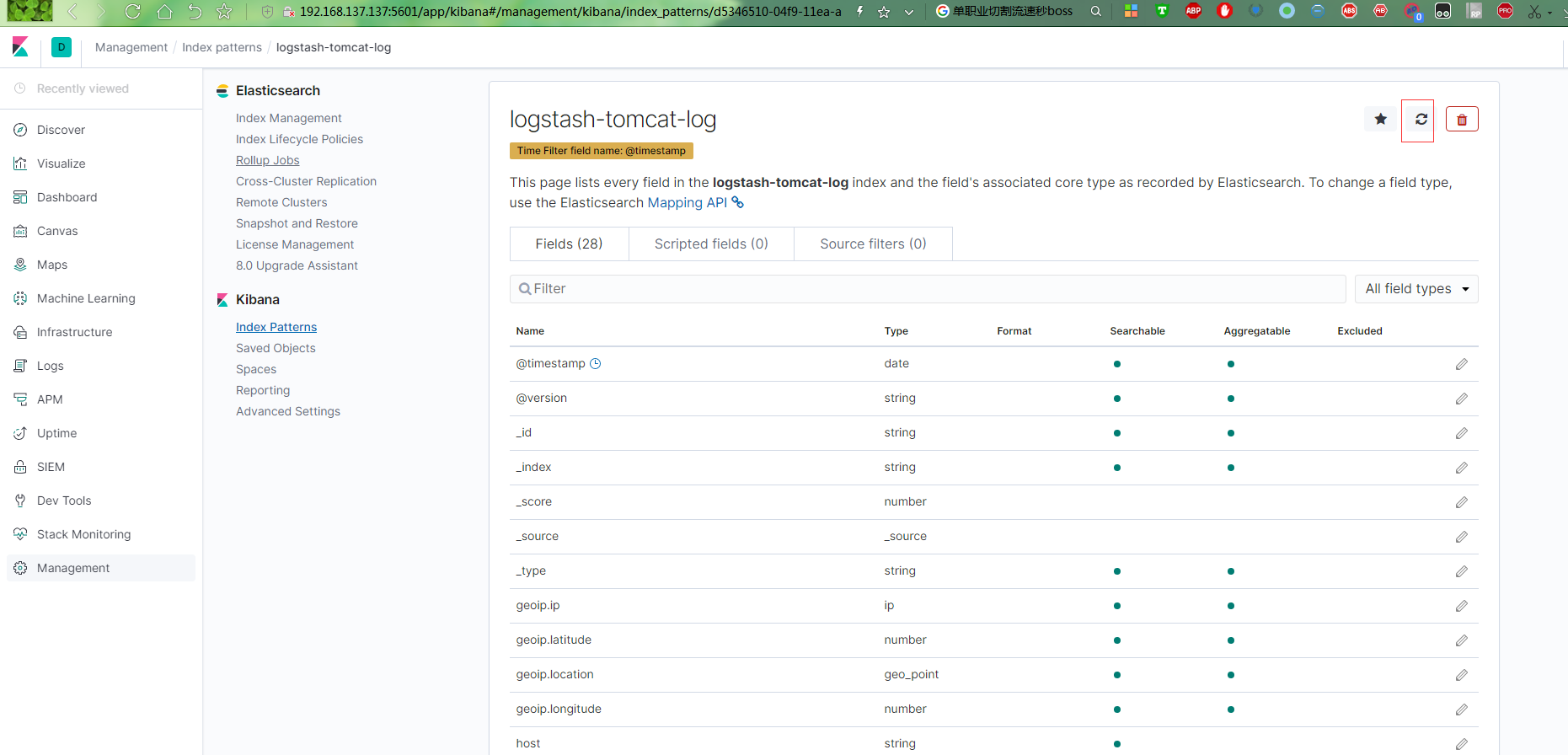Open the Uptime app
Viewport: 1568px width, 755px height.
(x=56, y=433)
